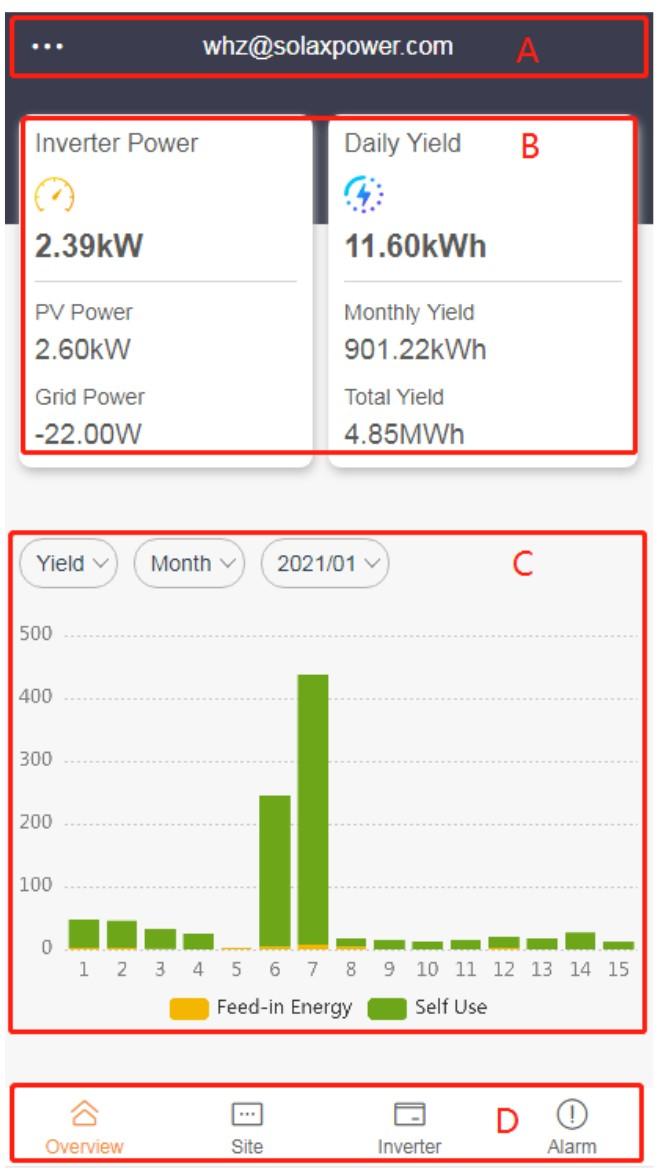Tap the Inverter icon in bottom bar
This screenshot has width=663, height=1173.
click(x=409, y=1115)
